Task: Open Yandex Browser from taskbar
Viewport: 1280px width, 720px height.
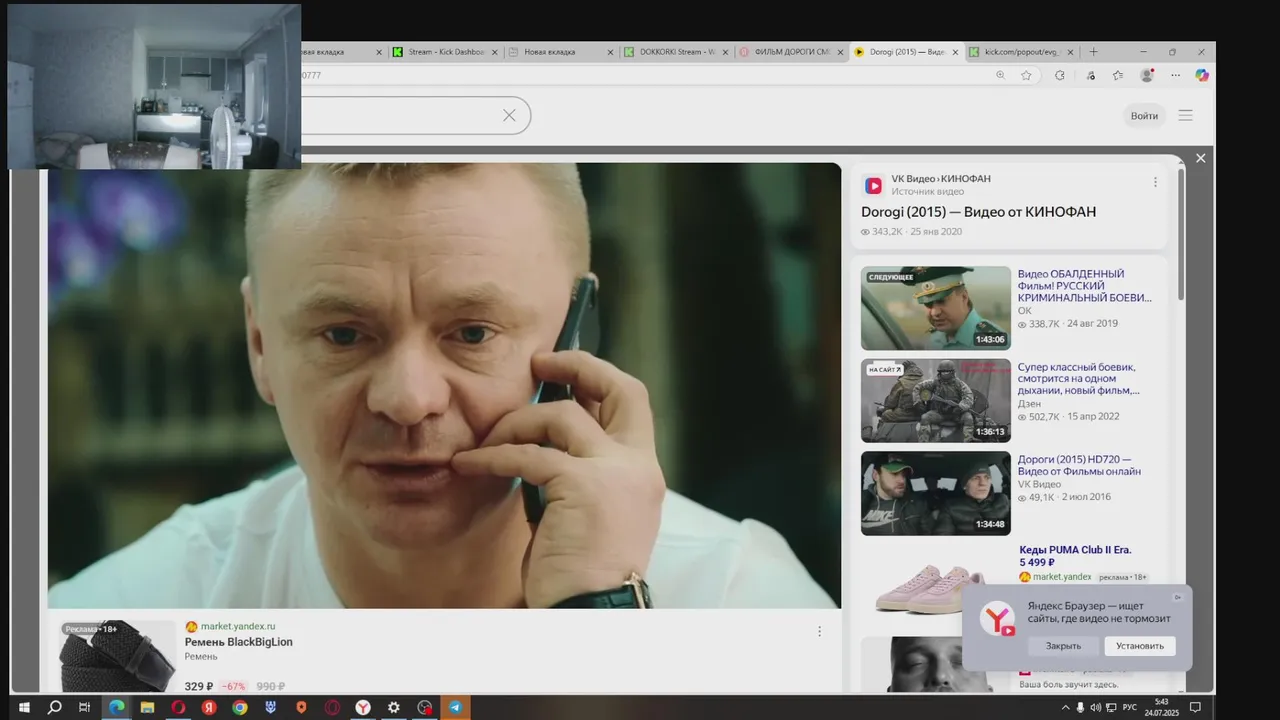Action: [x=363, y=707]
